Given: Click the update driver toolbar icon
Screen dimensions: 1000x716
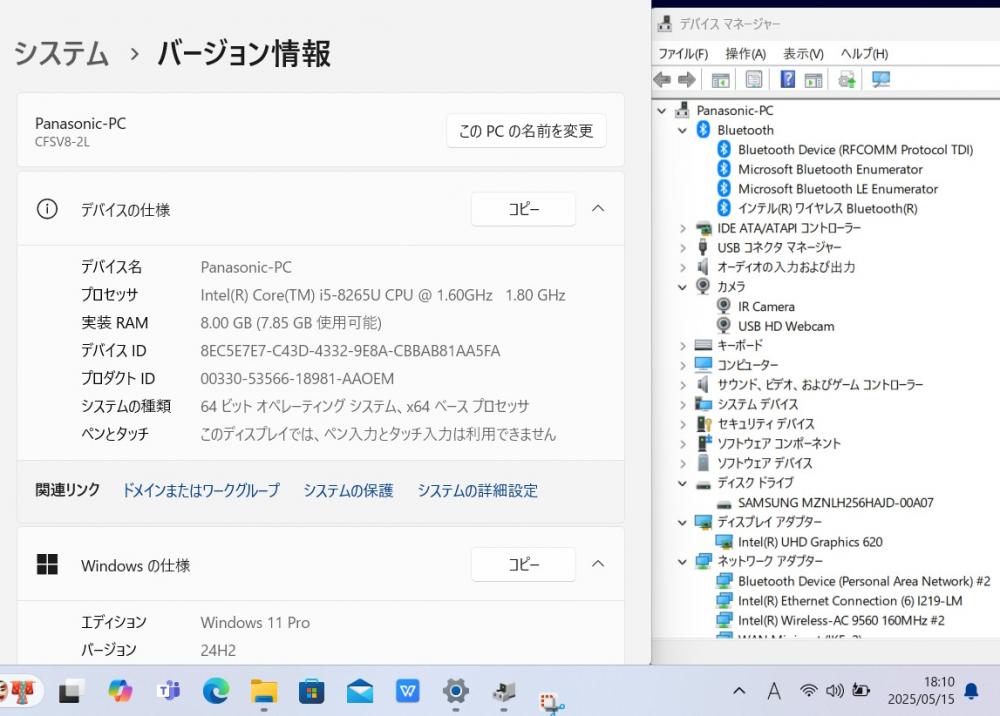Looking at the screenshot, I should point(847,80).
